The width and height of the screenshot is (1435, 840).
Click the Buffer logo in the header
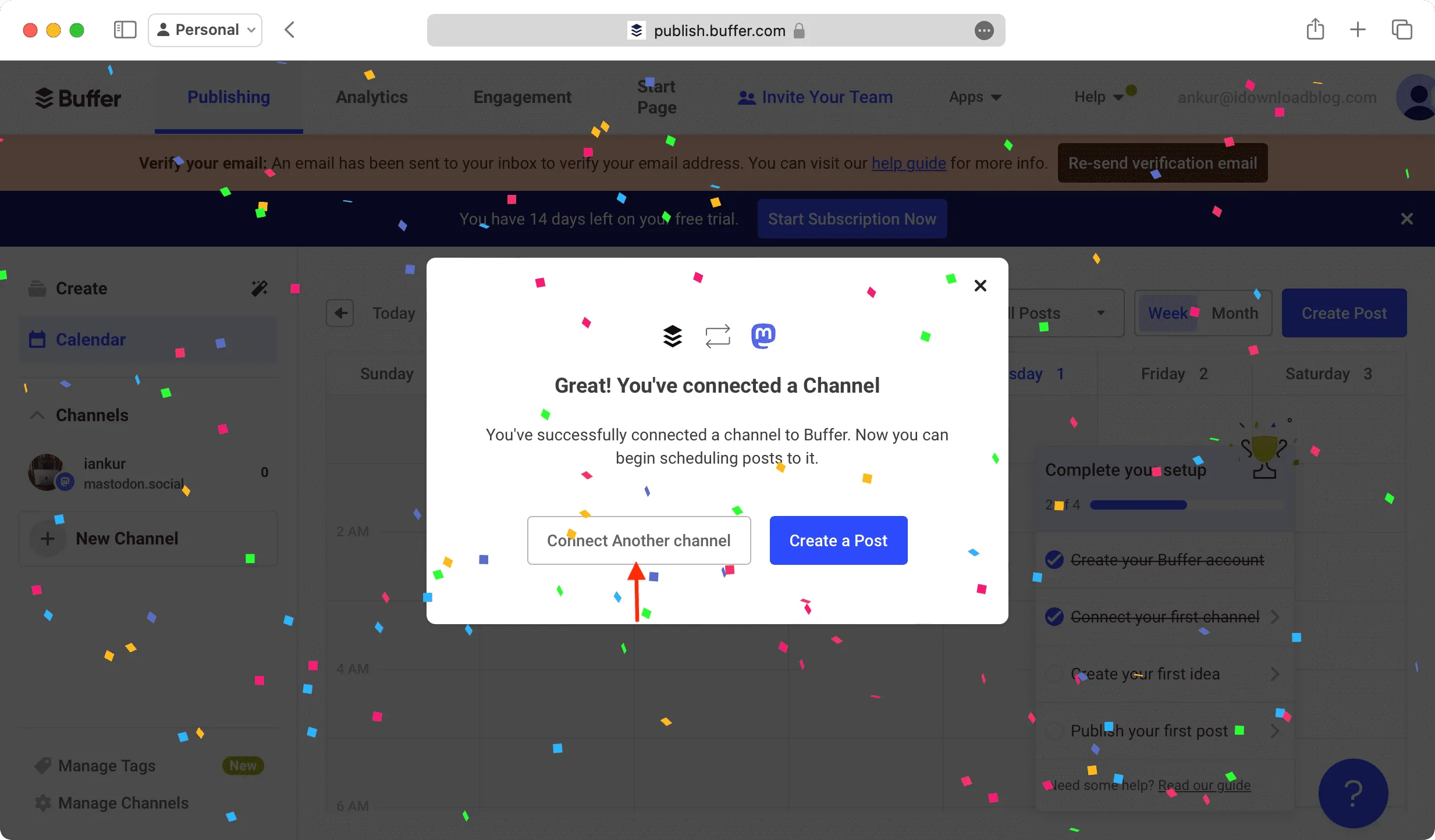pos(78,98)
